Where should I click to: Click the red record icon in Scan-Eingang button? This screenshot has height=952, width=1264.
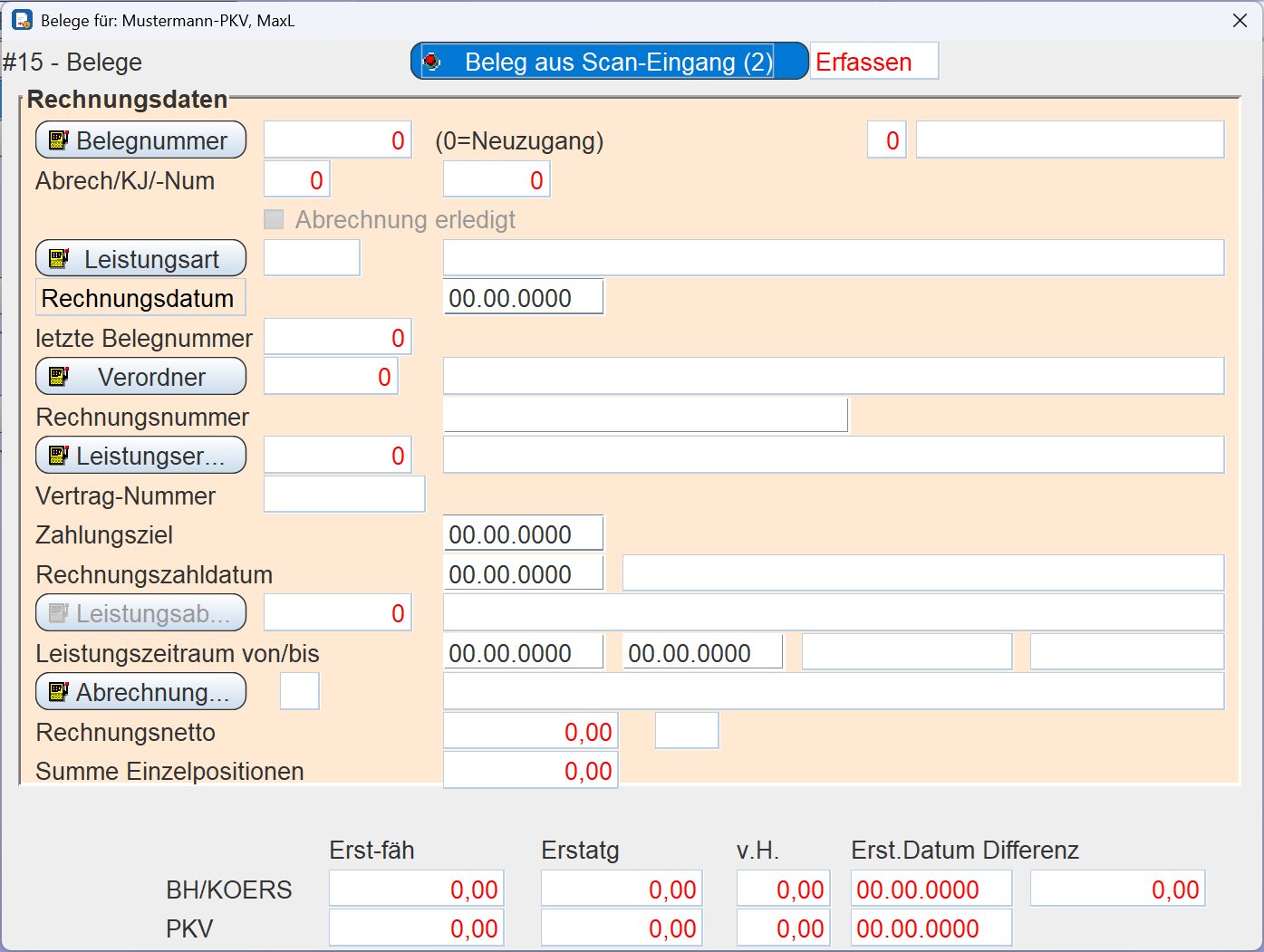coord(432,61)
